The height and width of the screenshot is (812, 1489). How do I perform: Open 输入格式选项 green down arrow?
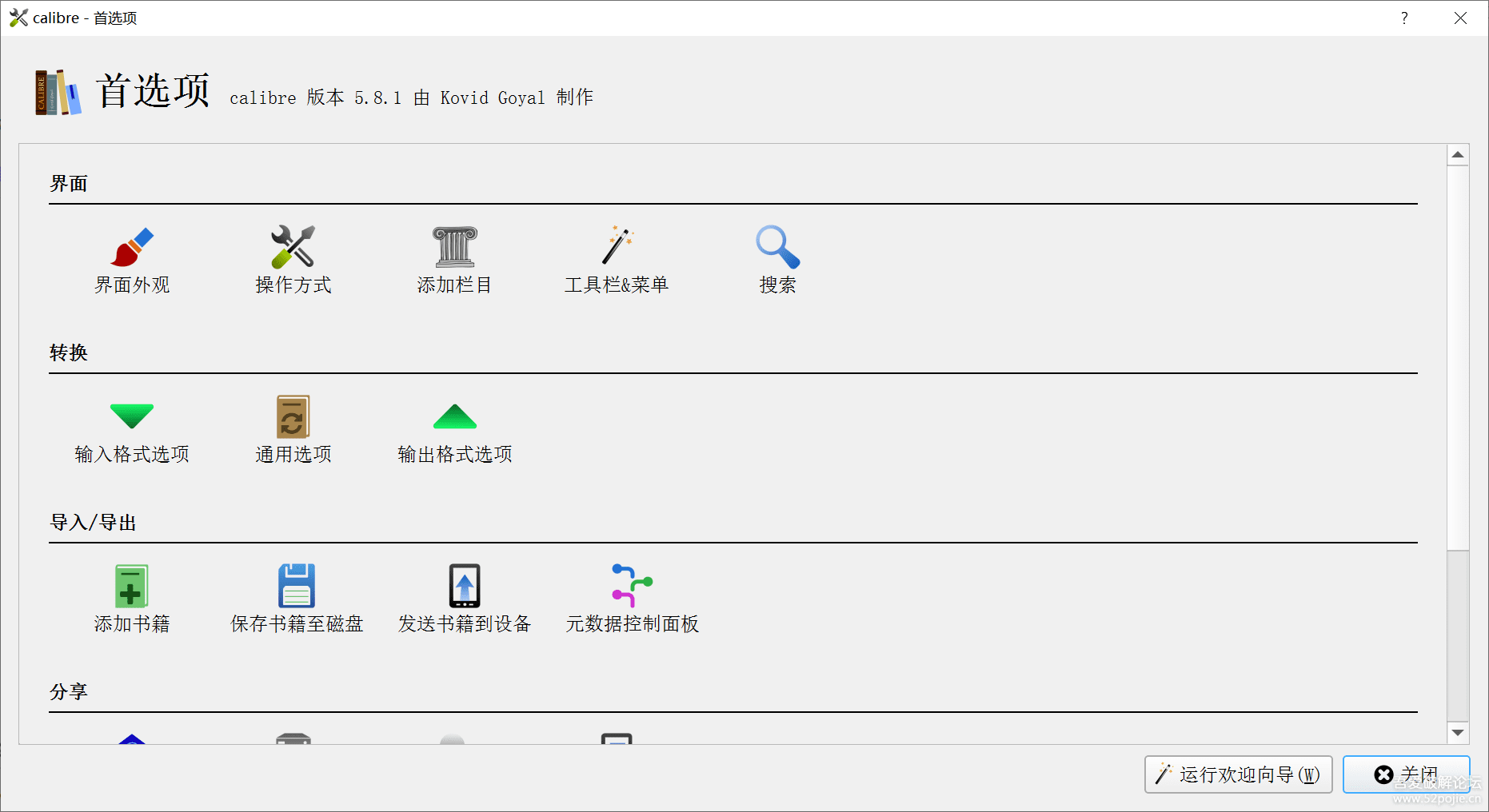132,417
